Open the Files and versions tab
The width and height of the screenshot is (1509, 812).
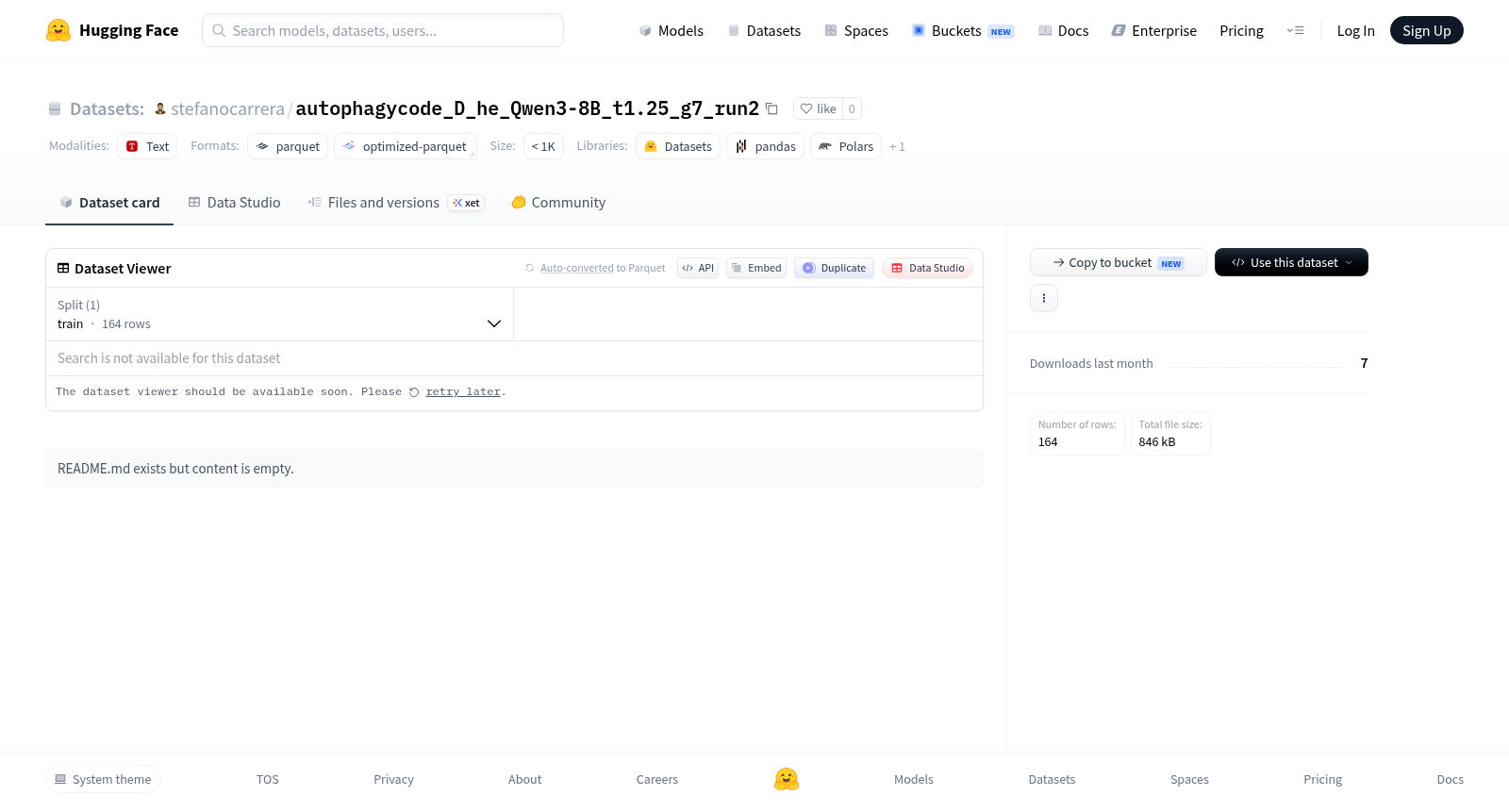[x=396, y=203]
